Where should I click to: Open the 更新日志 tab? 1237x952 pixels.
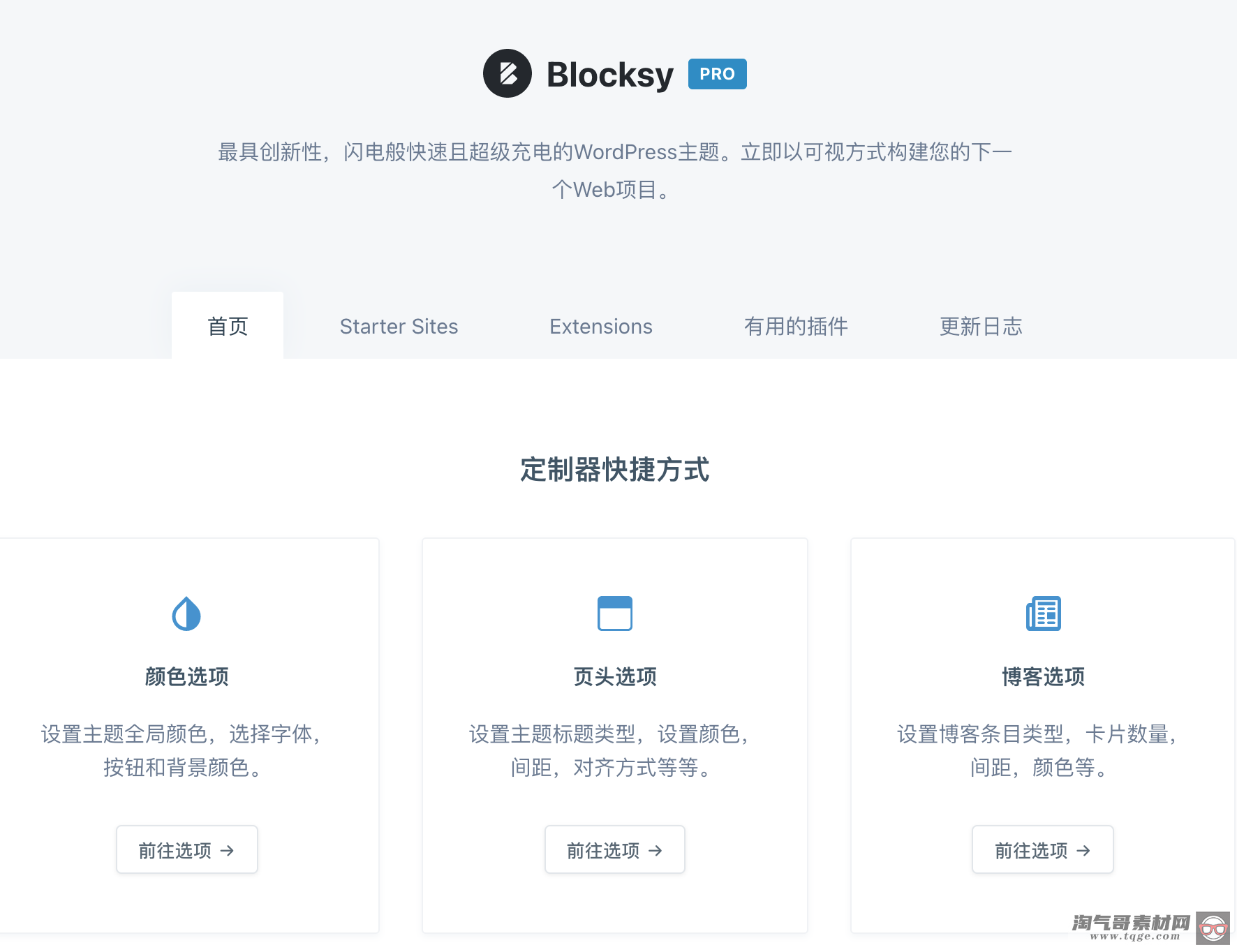(981, 326)
